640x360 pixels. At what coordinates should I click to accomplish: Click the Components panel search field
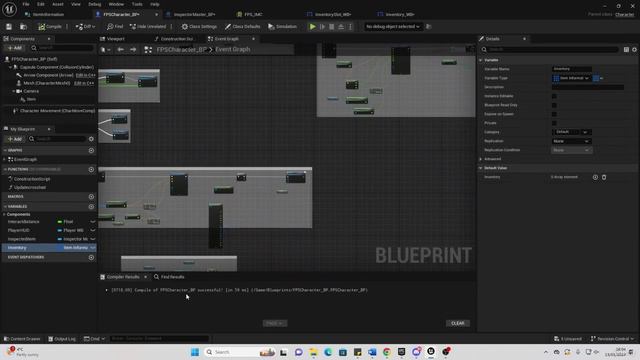pyautogui.click(x=62, y=48)
